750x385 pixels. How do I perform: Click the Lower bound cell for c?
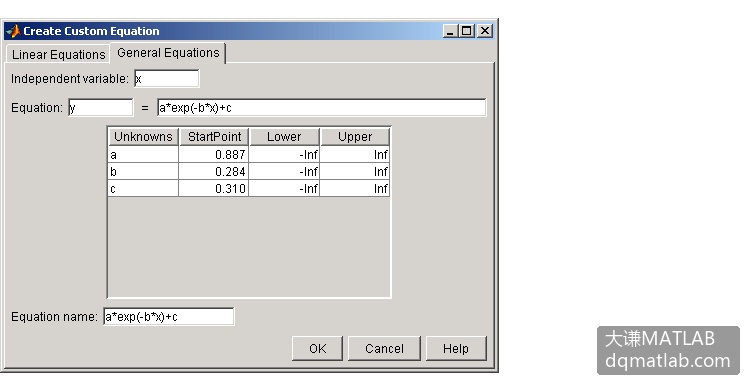(x=284, y=188)
